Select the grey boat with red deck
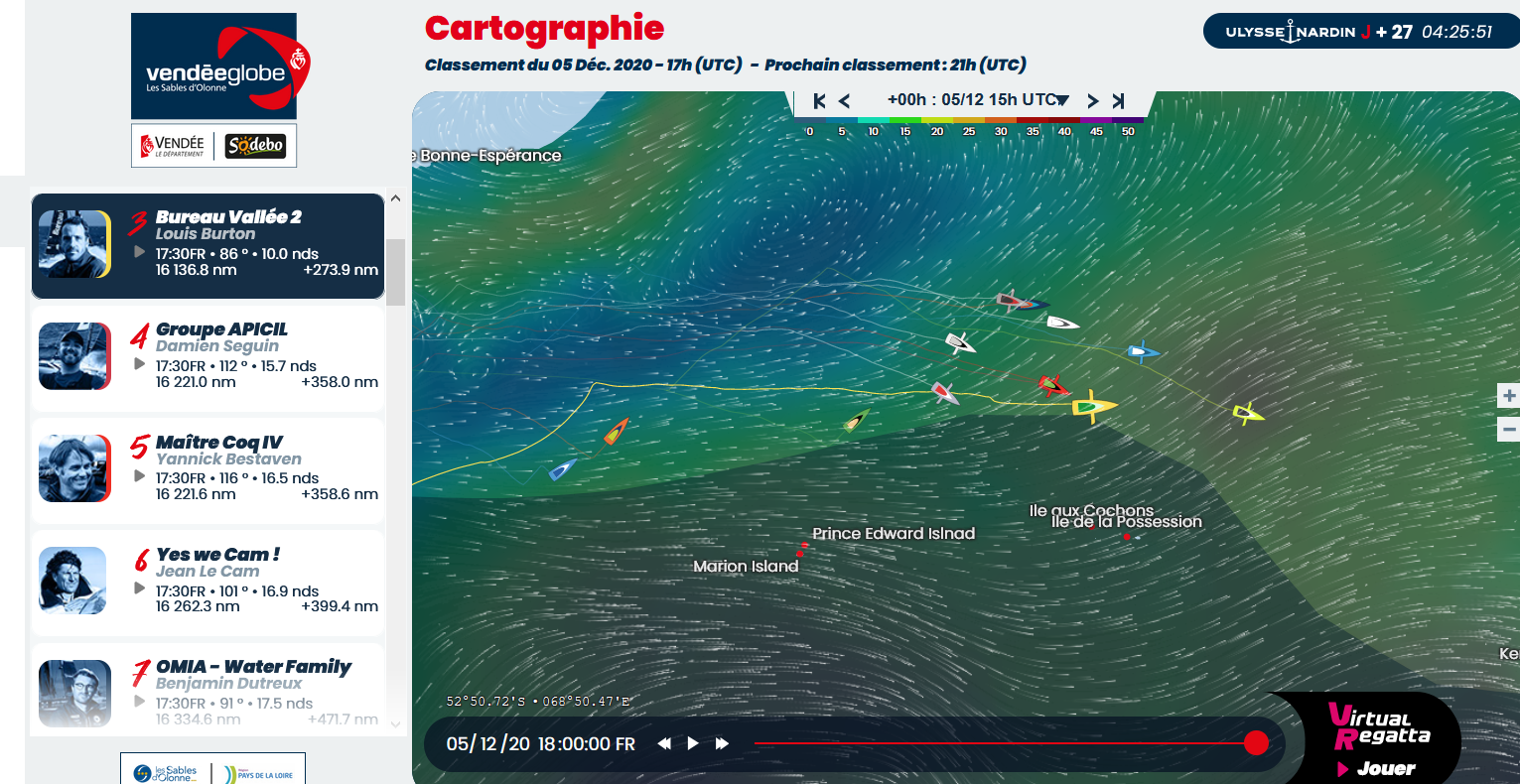 coord(945,394)
